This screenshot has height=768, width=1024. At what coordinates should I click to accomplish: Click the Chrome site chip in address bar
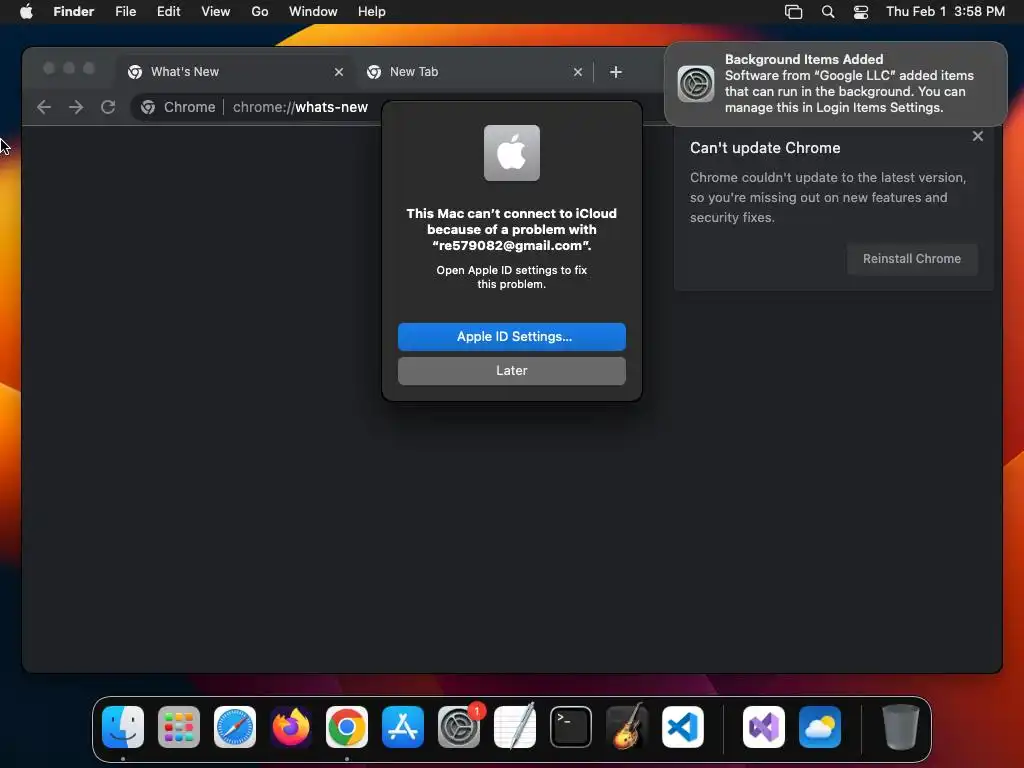(178, 107)
